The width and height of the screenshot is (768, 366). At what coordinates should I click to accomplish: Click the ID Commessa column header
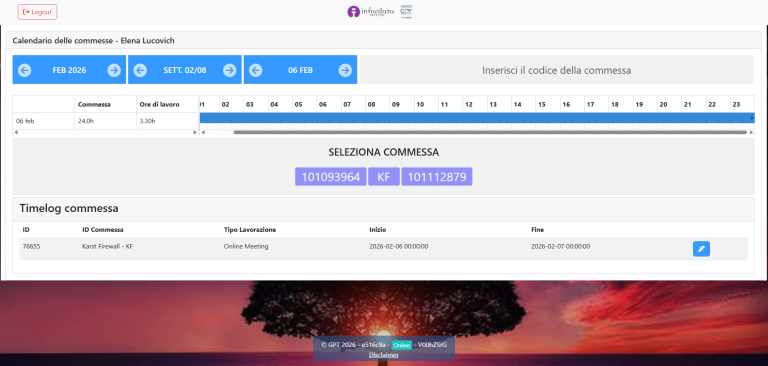click(102, 229)
